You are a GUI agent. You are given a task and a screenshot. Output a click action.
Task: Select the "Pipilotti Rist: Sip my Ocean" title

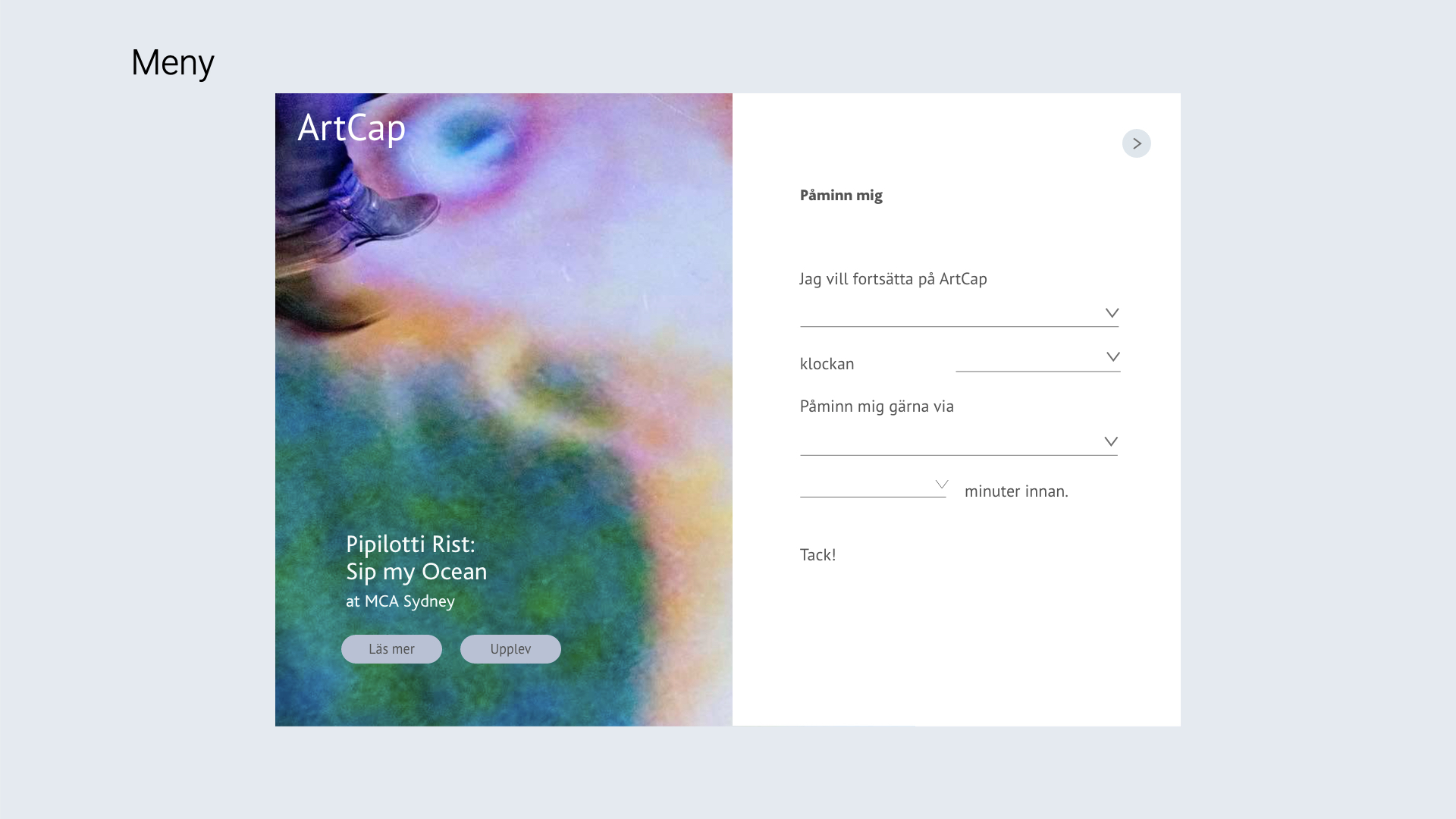416,557
